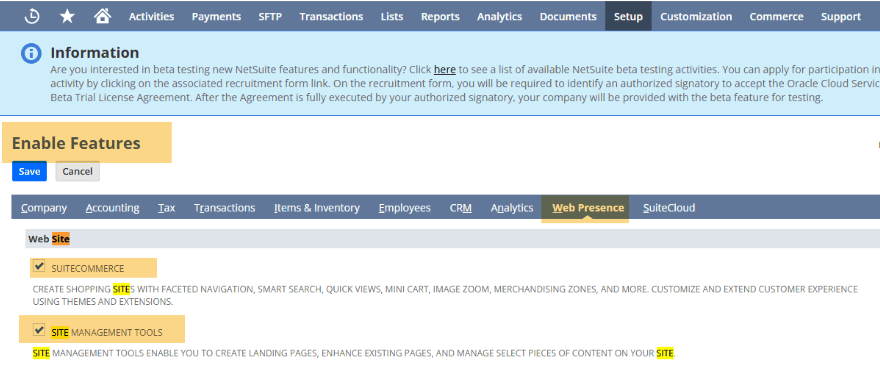
Task: Select the Web Presence subtab
Action: tap(588, 208)
